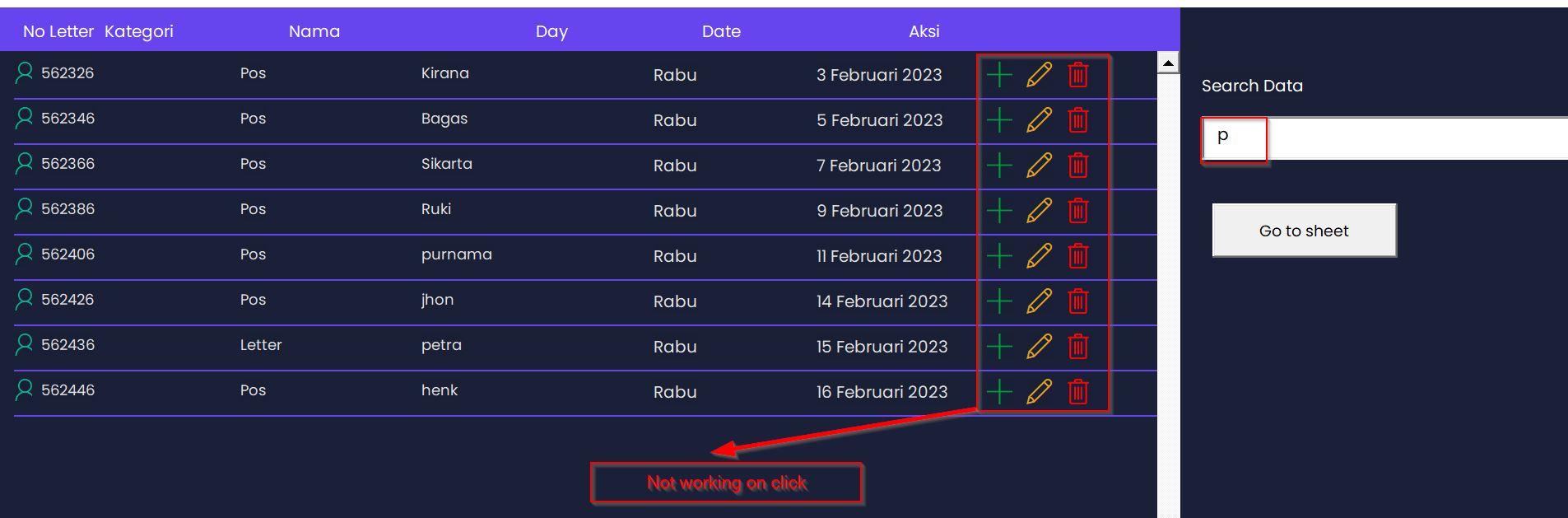Viewport: 1568px width, 518px height.
Task: Click the vertical scrollbar track below arrow
Action: 1168,288
